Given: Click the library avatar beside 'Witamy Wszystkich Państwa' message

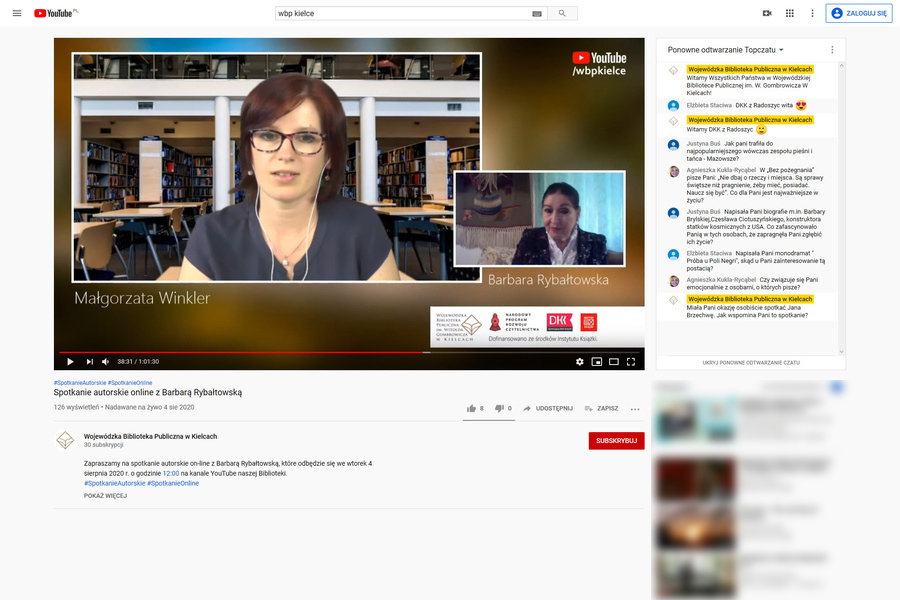Looking at the screenshot, I should pyautogui.click(x=674, y=71).
